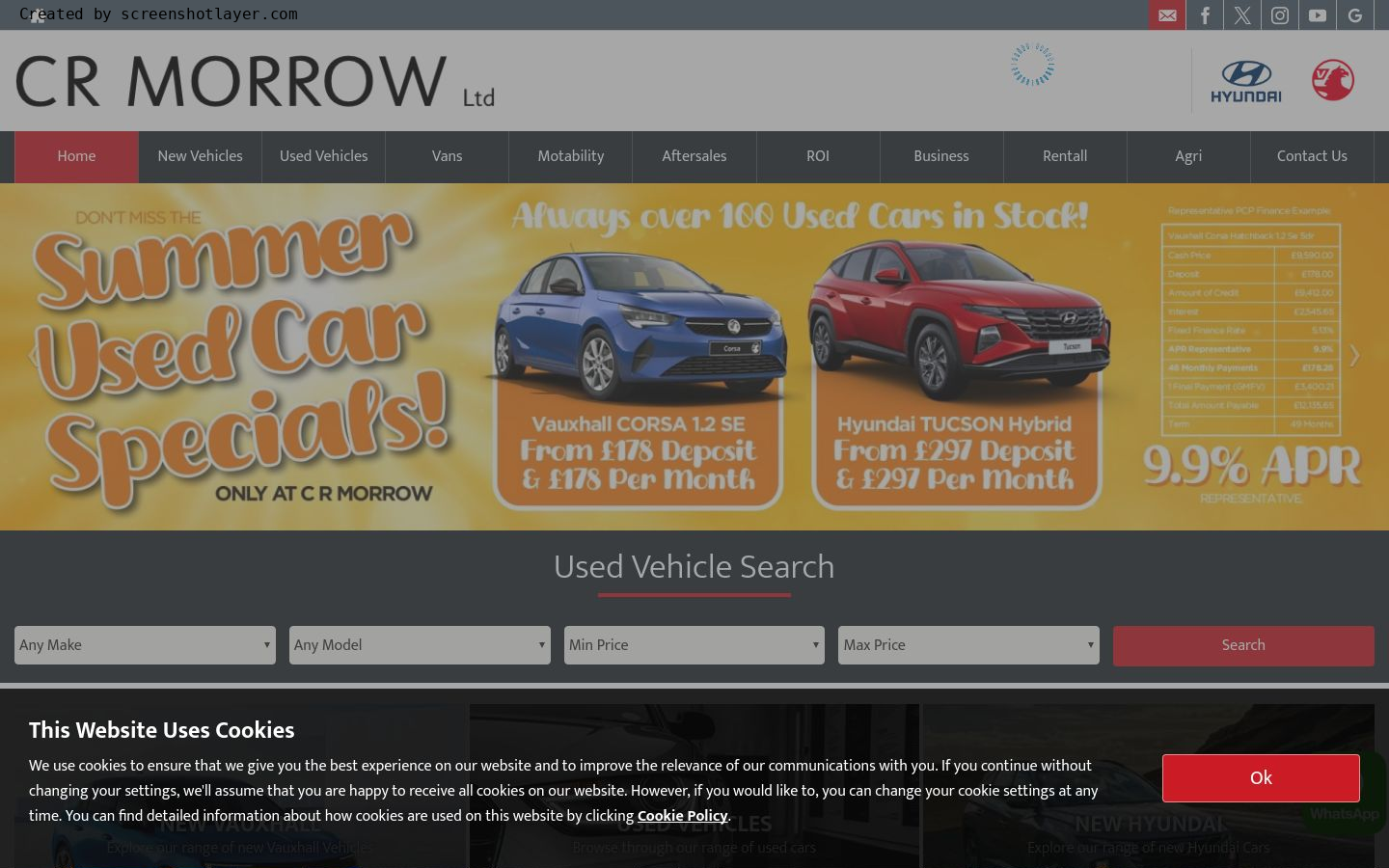Open the Vans menu item

click(447, 156)
